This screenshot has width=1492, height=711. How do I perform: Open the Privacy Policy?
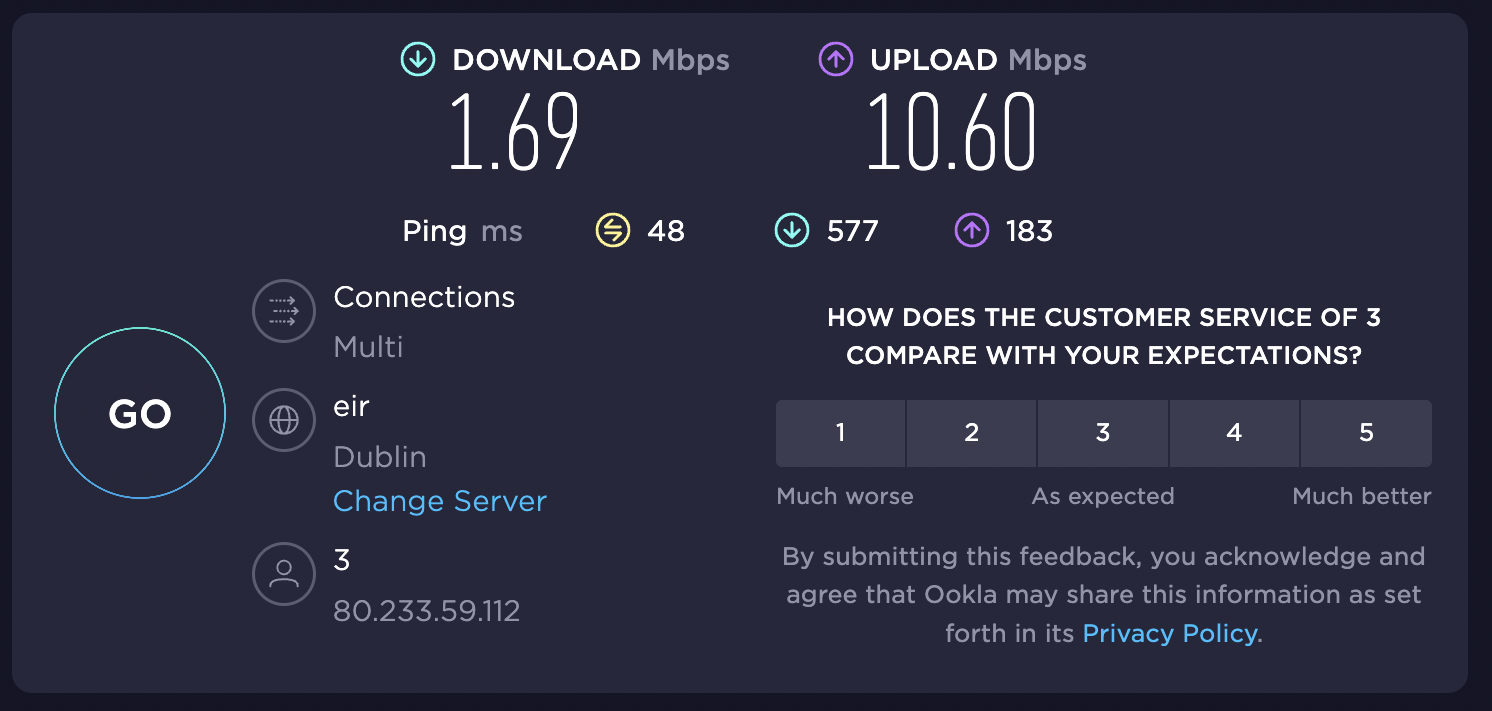click(x=1170, y=633)
